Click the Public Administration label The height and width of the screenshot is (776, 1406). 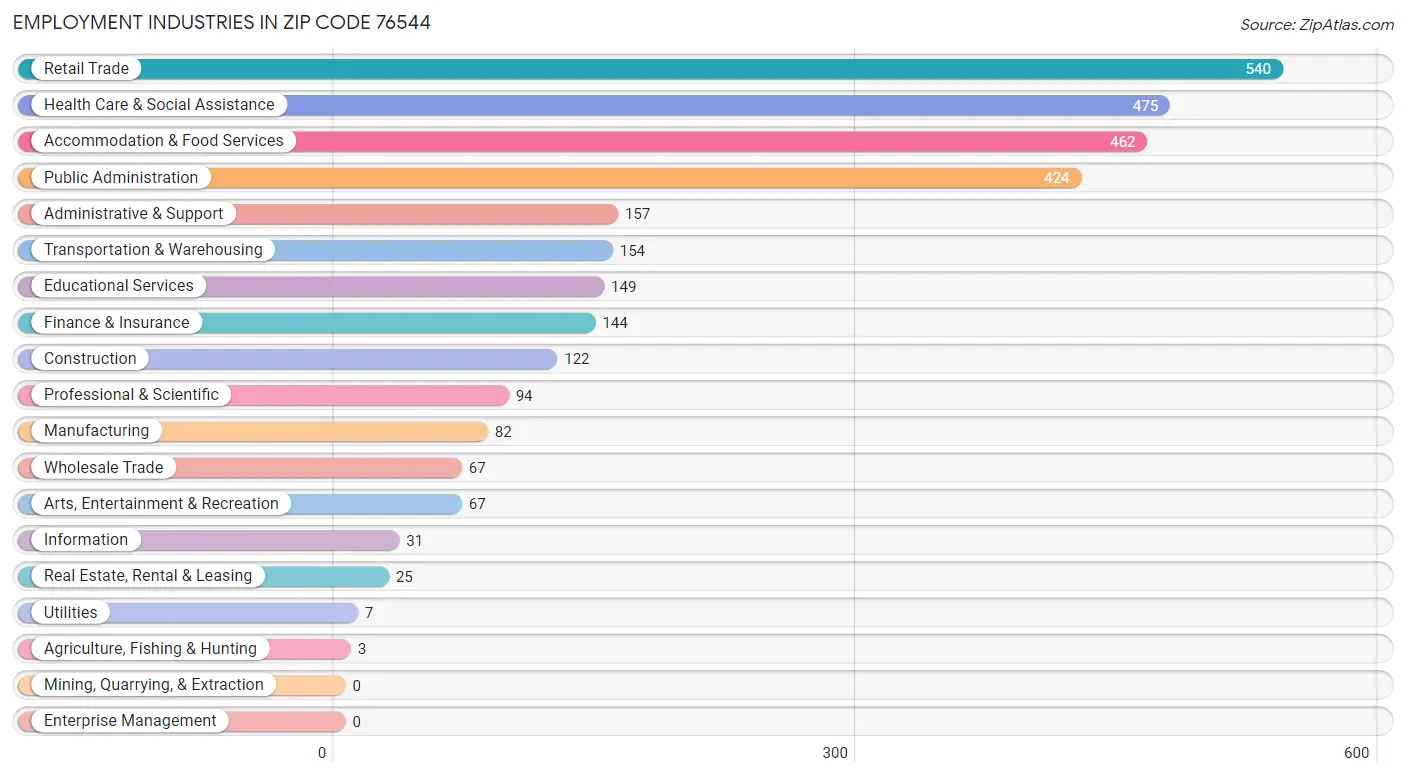tap(121, 178)
